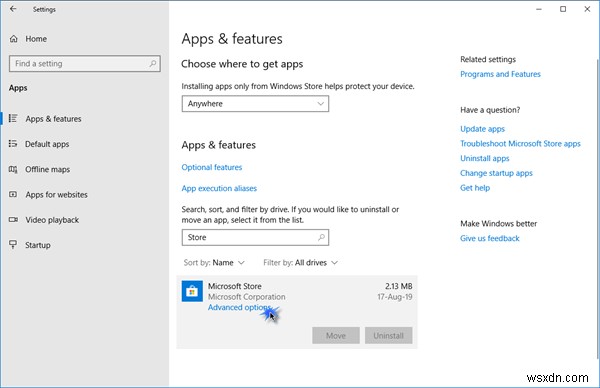Click the Home icon in sidebar
The width and height of the screenshot is (600, 388).
point(14,39)
